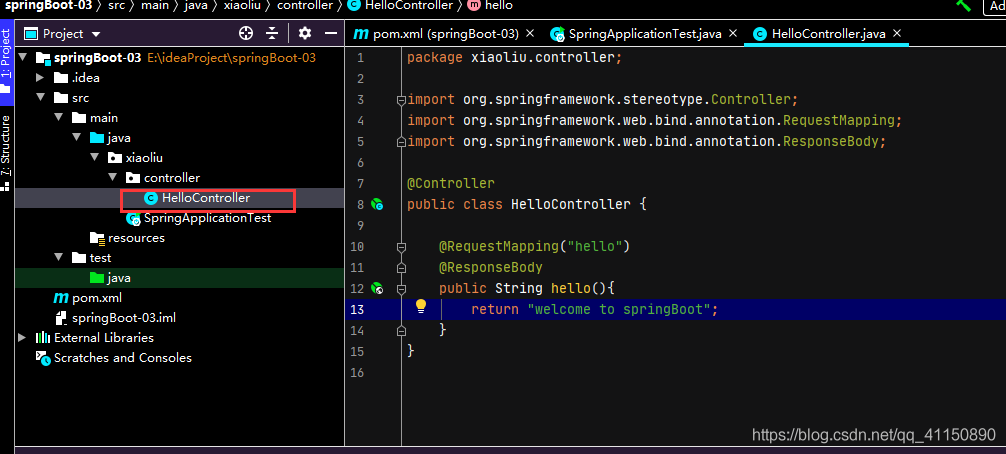Click the @RequestMapping("hello") annotation

click(x=534, y=246)
